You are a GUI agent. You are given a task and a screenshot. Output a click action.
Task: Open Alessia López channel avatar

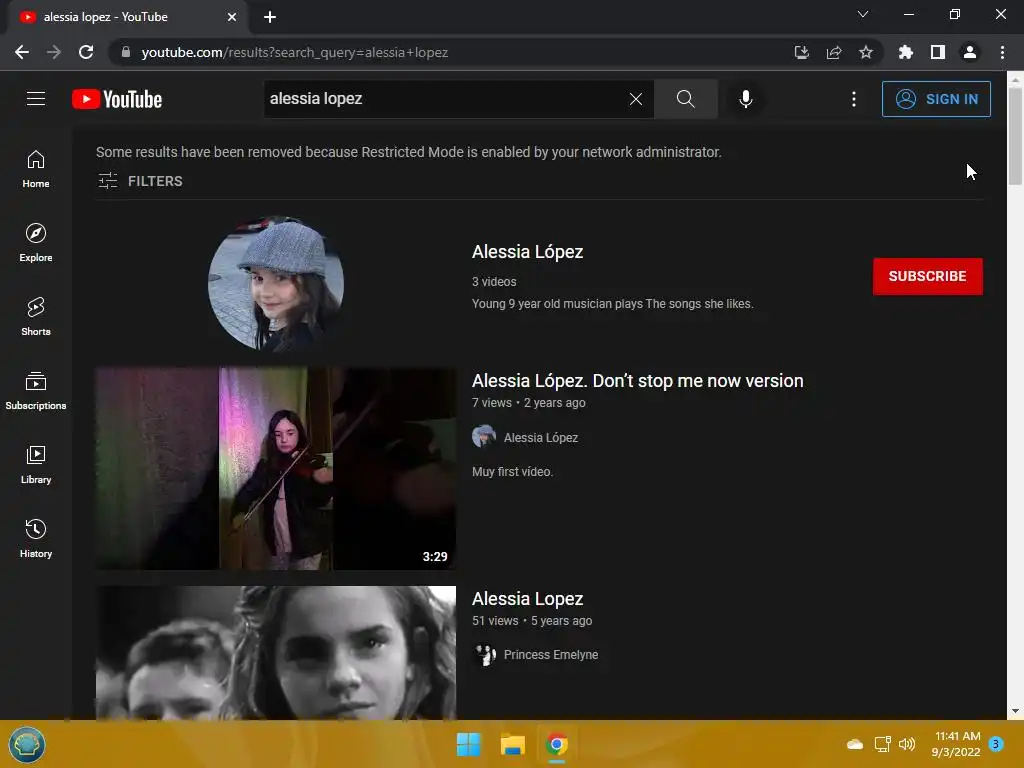tap(276, 283)
